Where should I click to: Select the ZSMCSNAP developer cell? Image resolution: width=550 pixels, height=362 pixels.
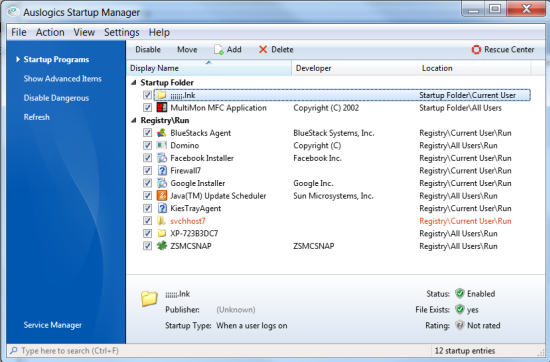coord(314,246)
